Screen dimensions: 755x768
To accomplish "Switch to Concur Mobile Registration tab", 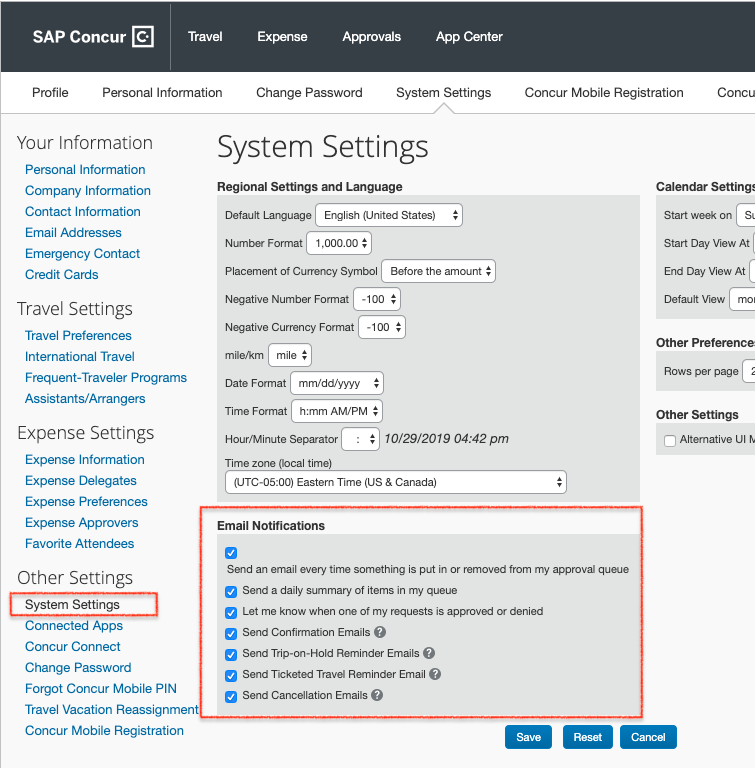I will pos(604,93).
